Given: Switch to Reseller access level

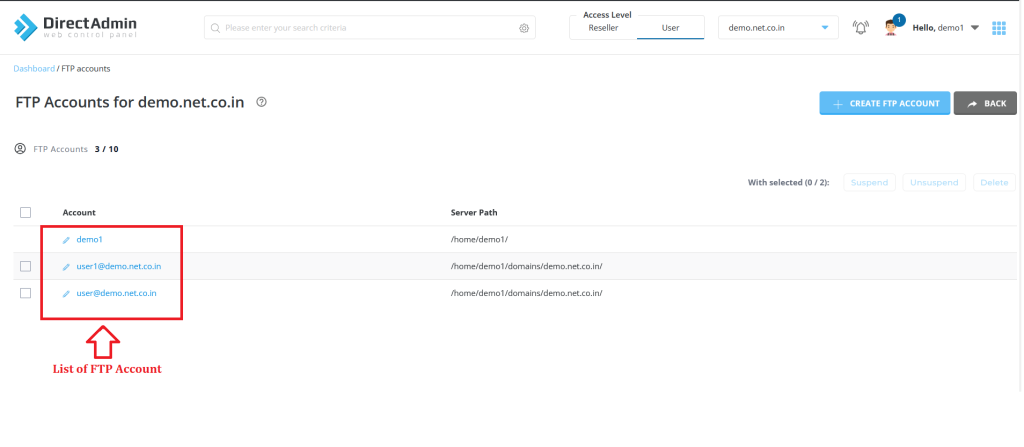Looking at the screenshot, I should click(603, 28).
